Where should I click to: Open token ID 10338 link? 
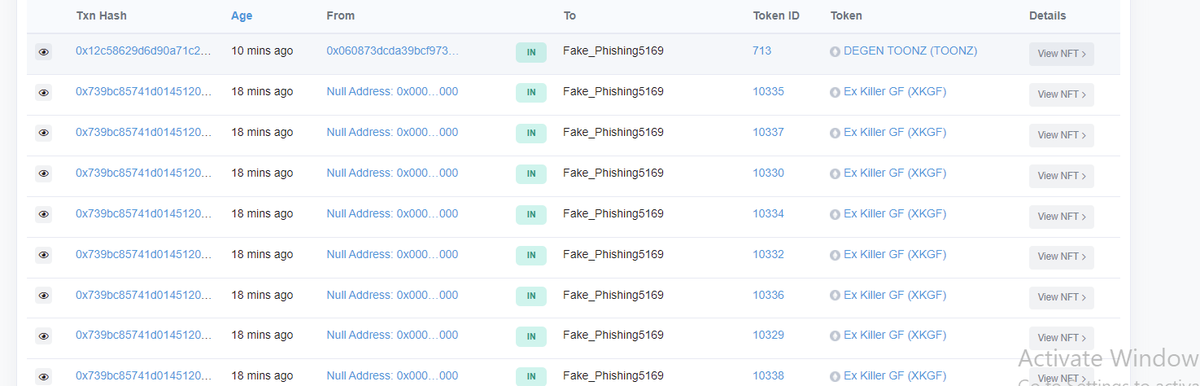(x=768, y=376)
